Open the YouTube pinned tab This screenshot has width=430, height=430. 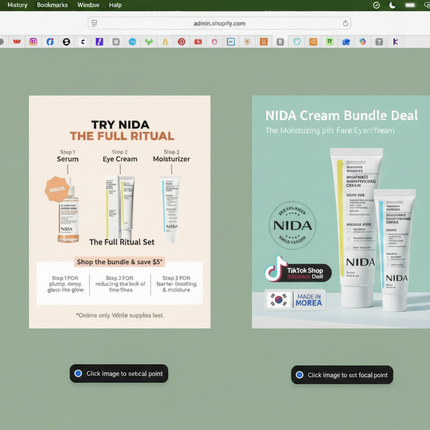pyautogui.click(x=198, y=42)
